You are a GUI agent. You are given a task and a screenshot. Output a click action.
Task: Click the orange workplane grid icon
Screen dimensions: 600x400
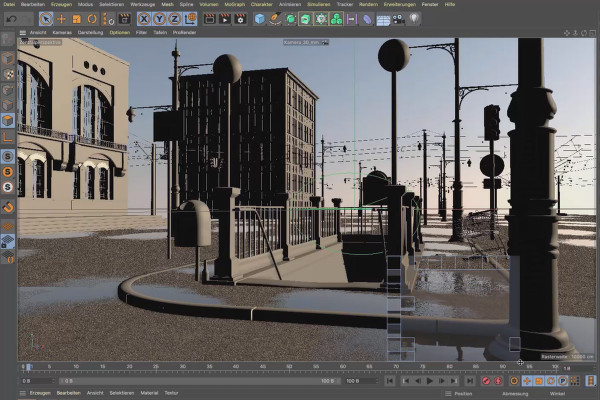pyautogui.click(x=8, y=227)
